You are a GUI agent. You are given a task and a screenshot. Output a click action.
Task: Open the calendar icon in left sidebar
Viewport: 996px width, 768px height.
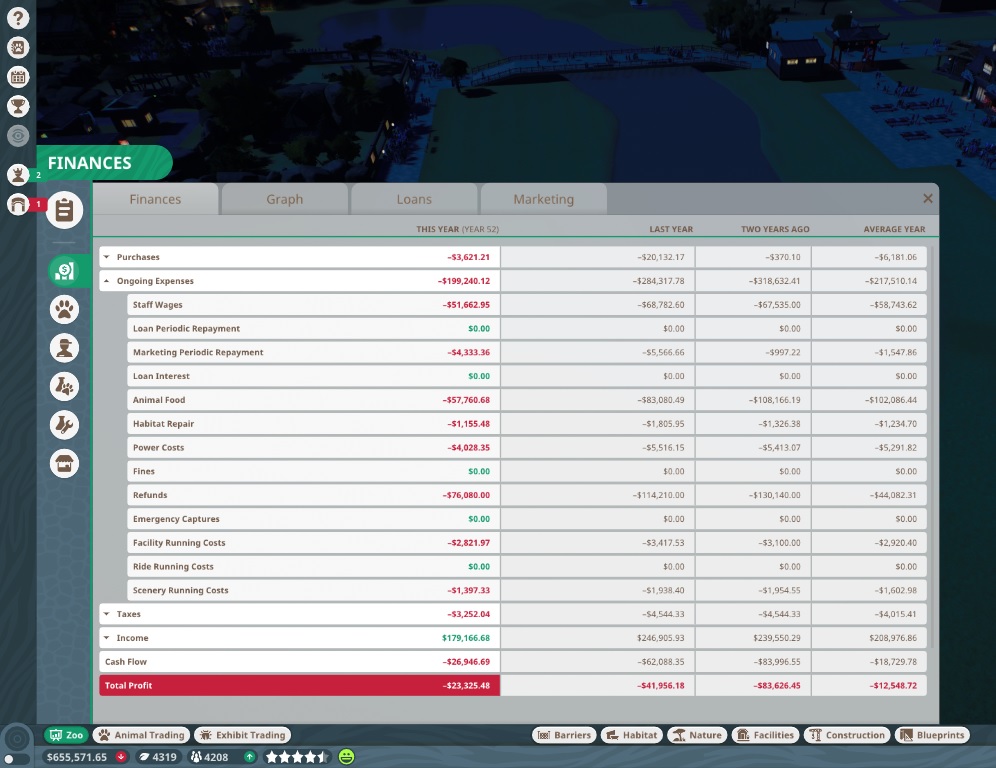[x=18, y=77]
